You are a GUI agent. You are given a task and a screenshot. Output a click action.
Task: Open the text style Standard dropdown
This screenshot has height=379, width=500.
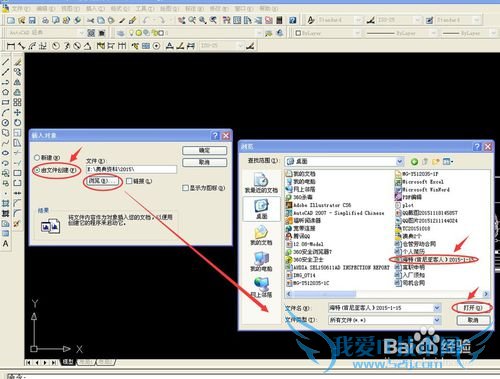(358, 20)
